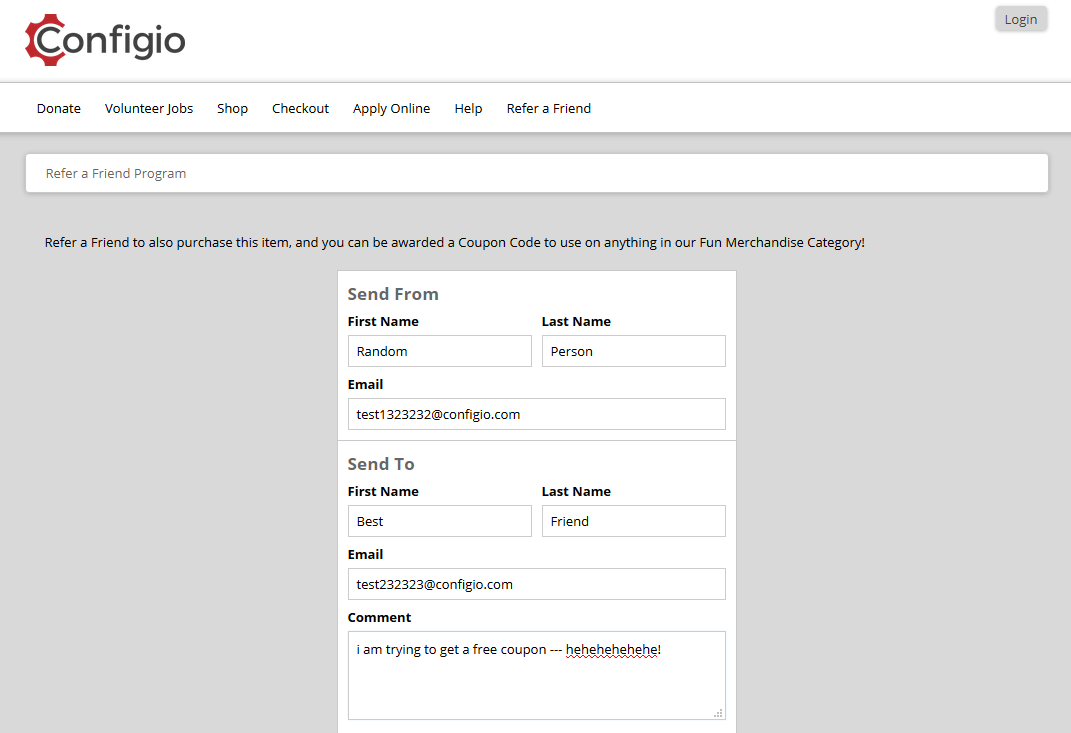Open the Help link
The image size is (1071, 733).
[469, 108]
